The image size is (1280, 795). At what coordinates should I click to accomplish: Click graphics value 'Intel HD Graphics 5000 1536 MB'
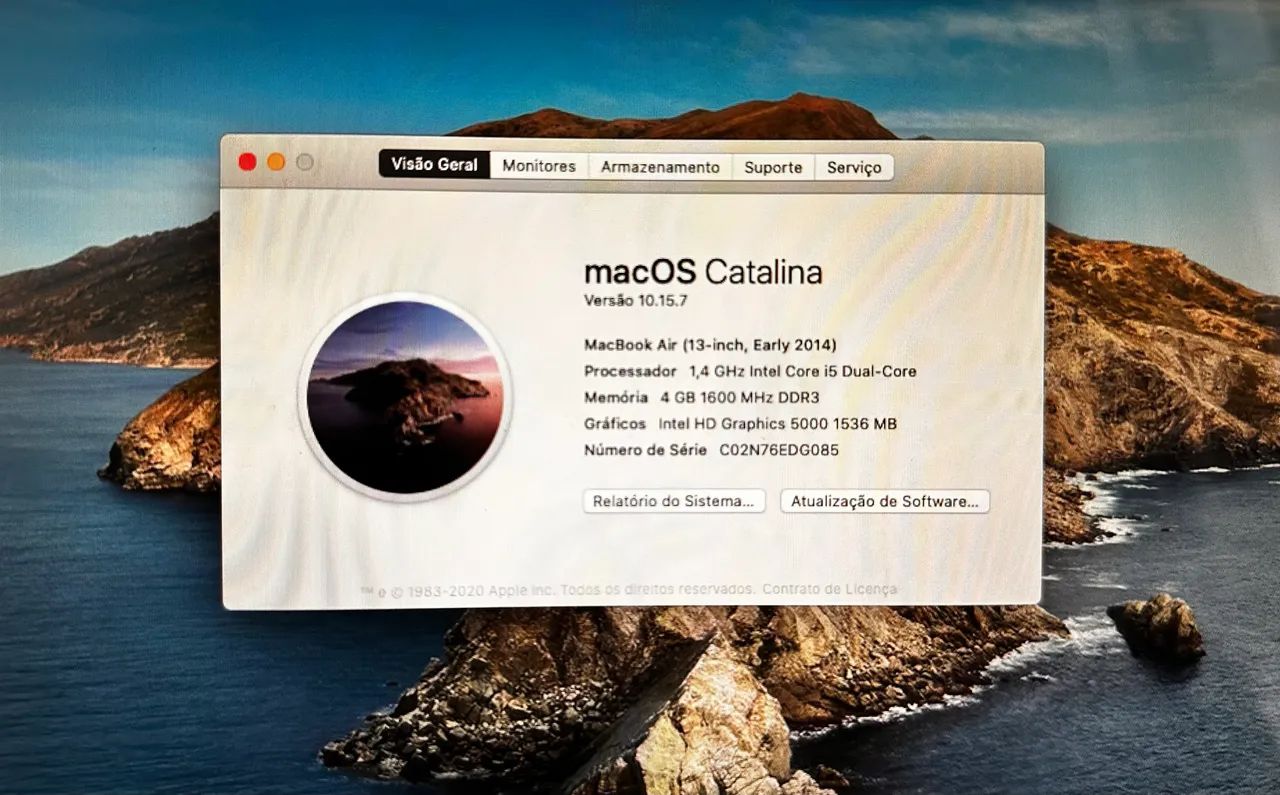coord(777,424)
